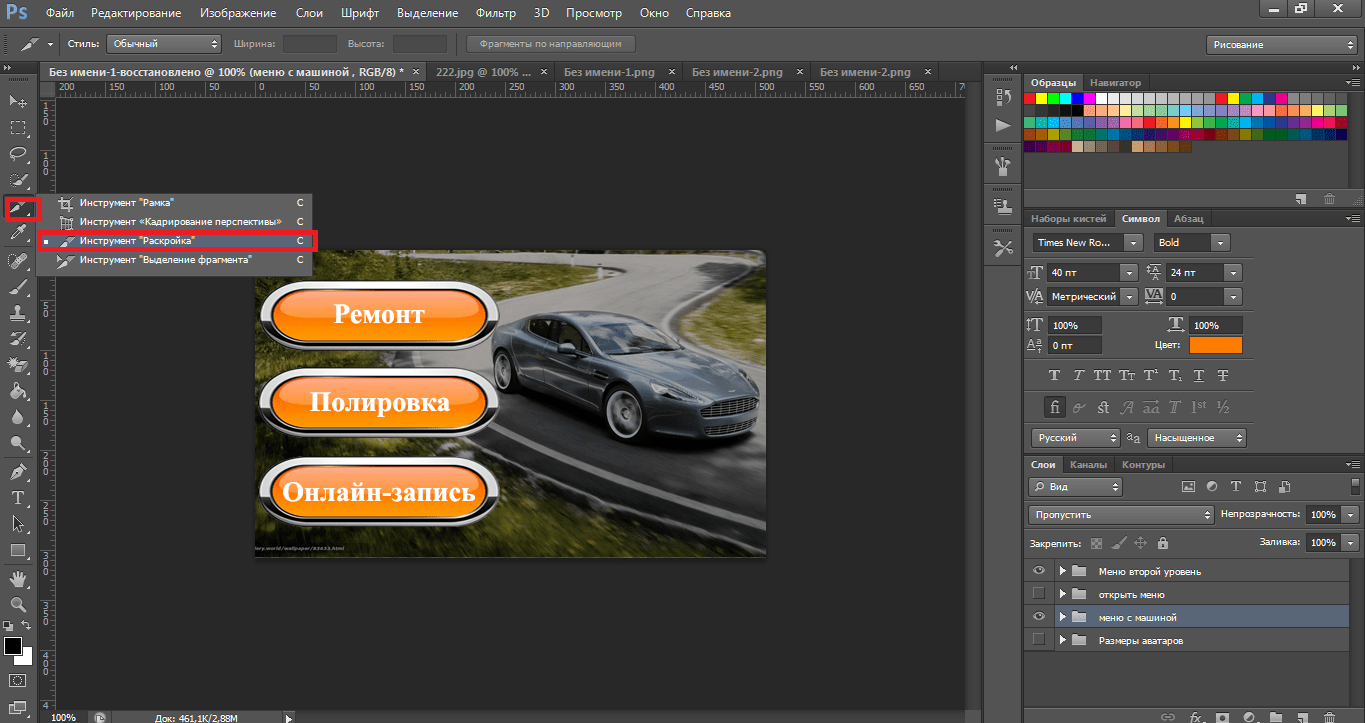Show the "Размеры аватаров" layer group

[x=1039, y=640]
